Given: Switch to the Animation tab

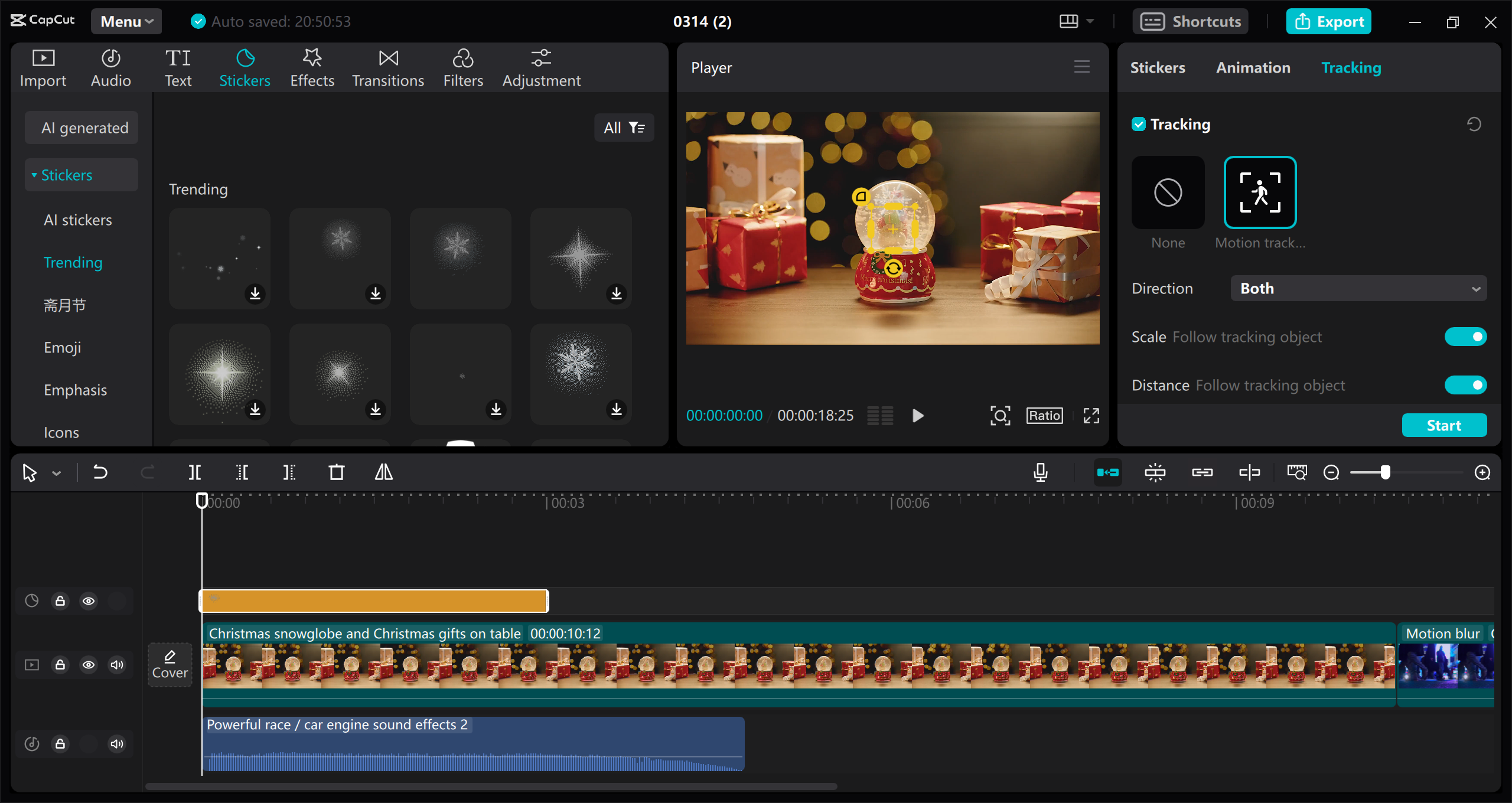Looking at the screenshot, I should pos(1253,68).
